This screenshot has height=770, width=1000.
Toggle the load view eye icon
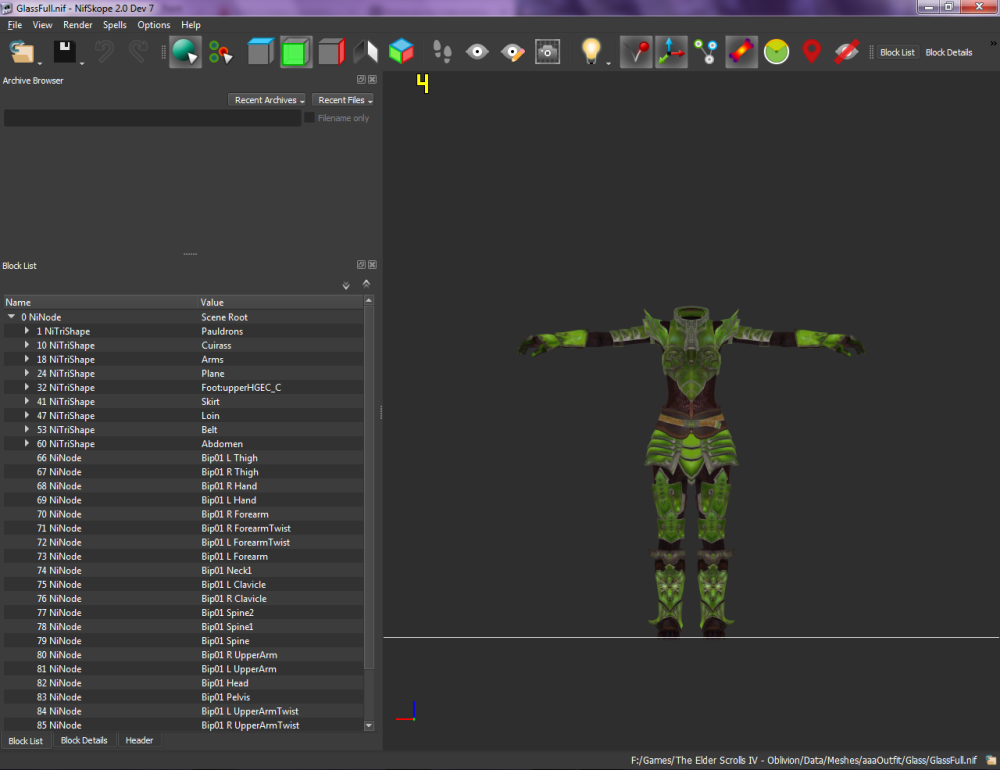[477, 52]
